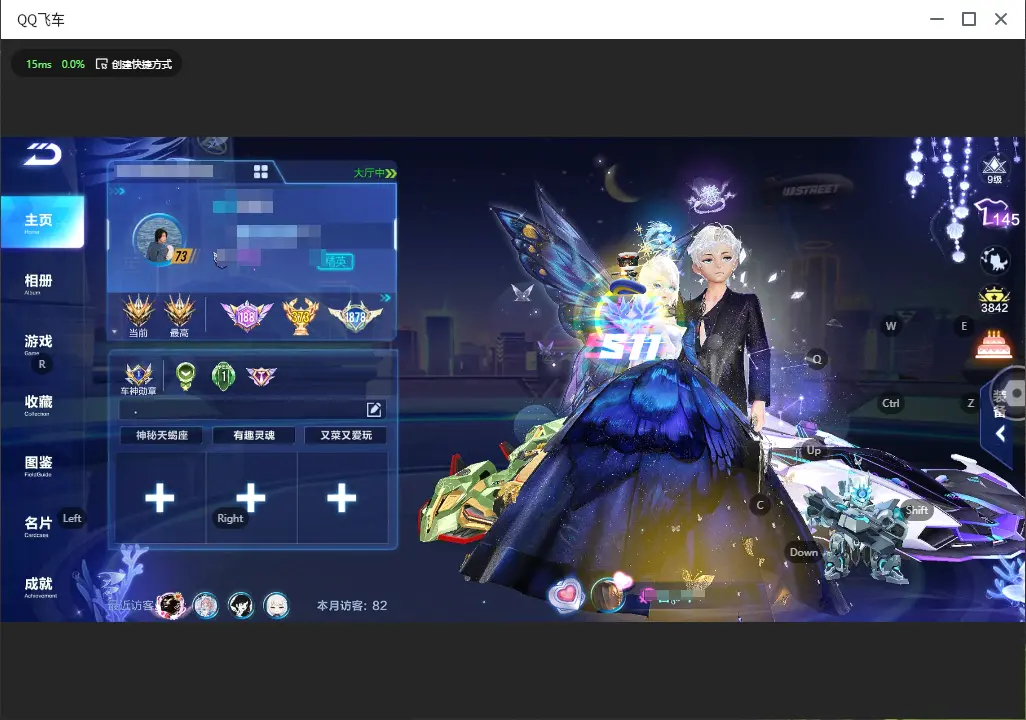Expand the small arrow below rank badges
This screenshot has height=720, width=1026.
pos(114,332)
